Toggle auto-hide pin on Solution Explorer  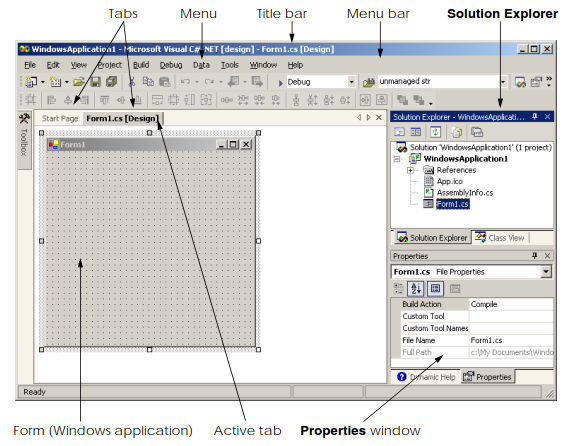(x=535, y=117)
